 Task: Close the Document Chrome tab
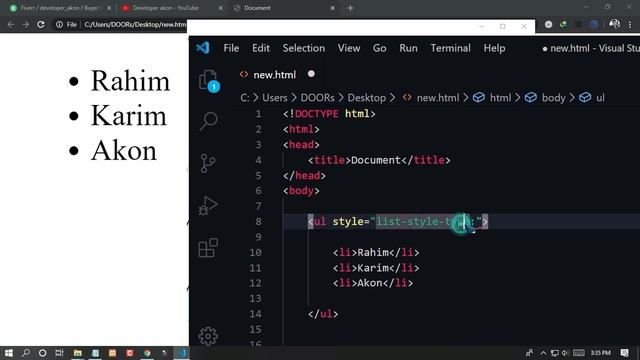(333, 8)
